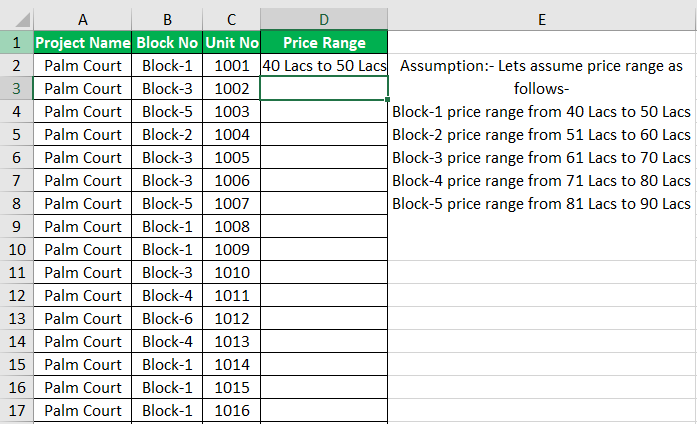Viewport: 697px width, 424px height.
Task: Click the Unit No header cell
Action: pyautogui.click(x=232, y=42)
